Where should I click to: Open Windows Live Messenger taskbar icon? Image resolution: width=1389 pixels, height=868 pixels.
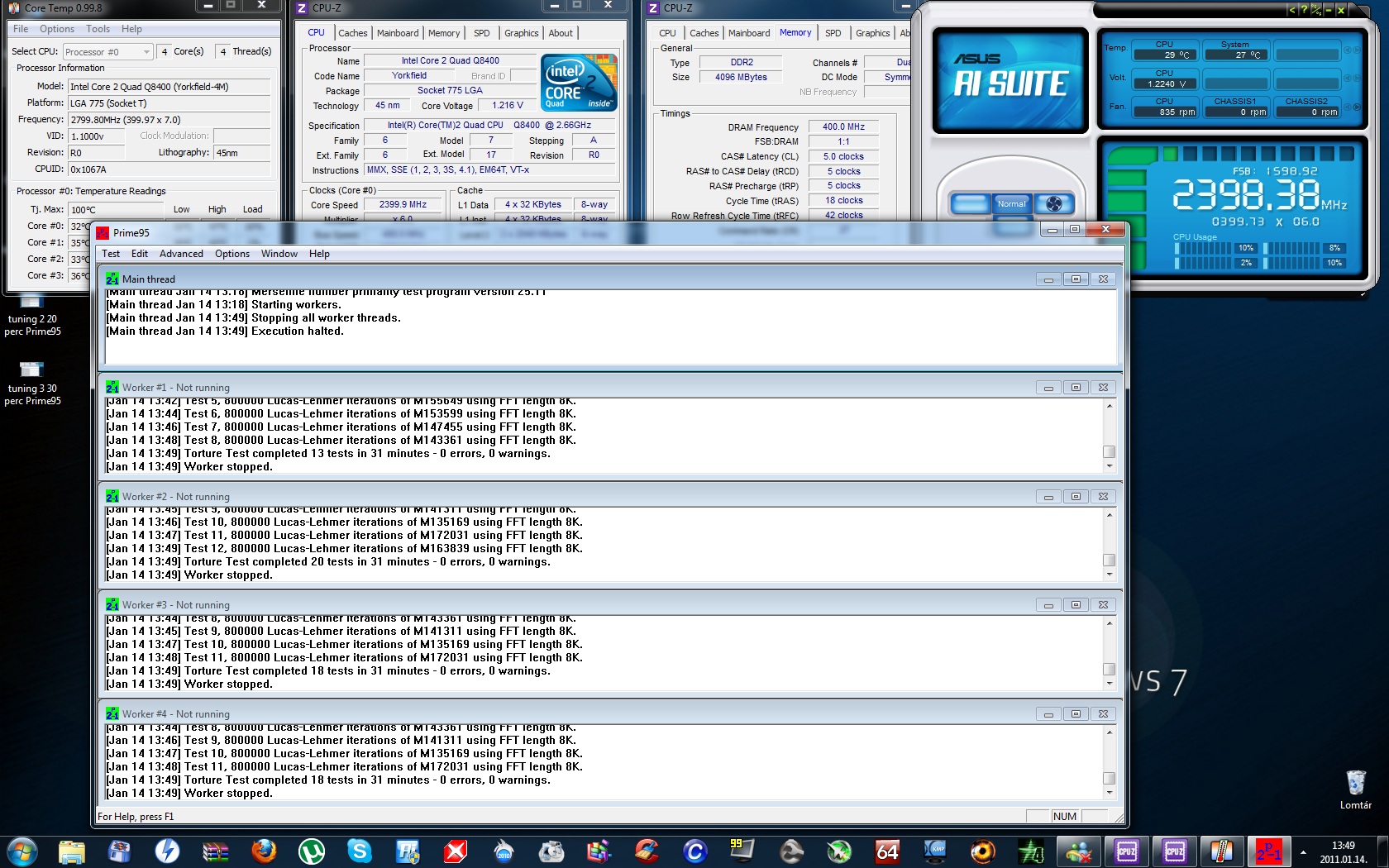pos(1079,851)
